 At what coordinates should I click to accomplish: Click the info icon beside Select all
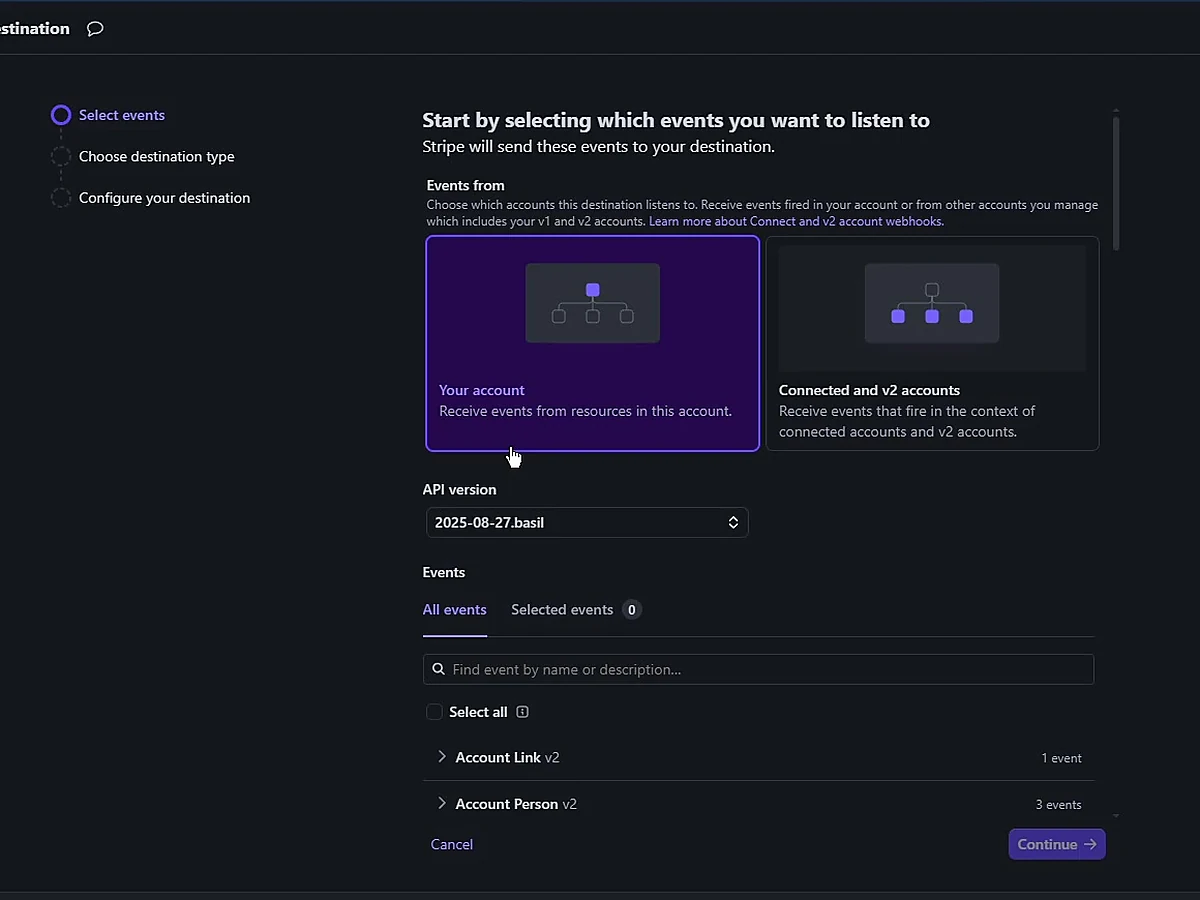point(522,712)
